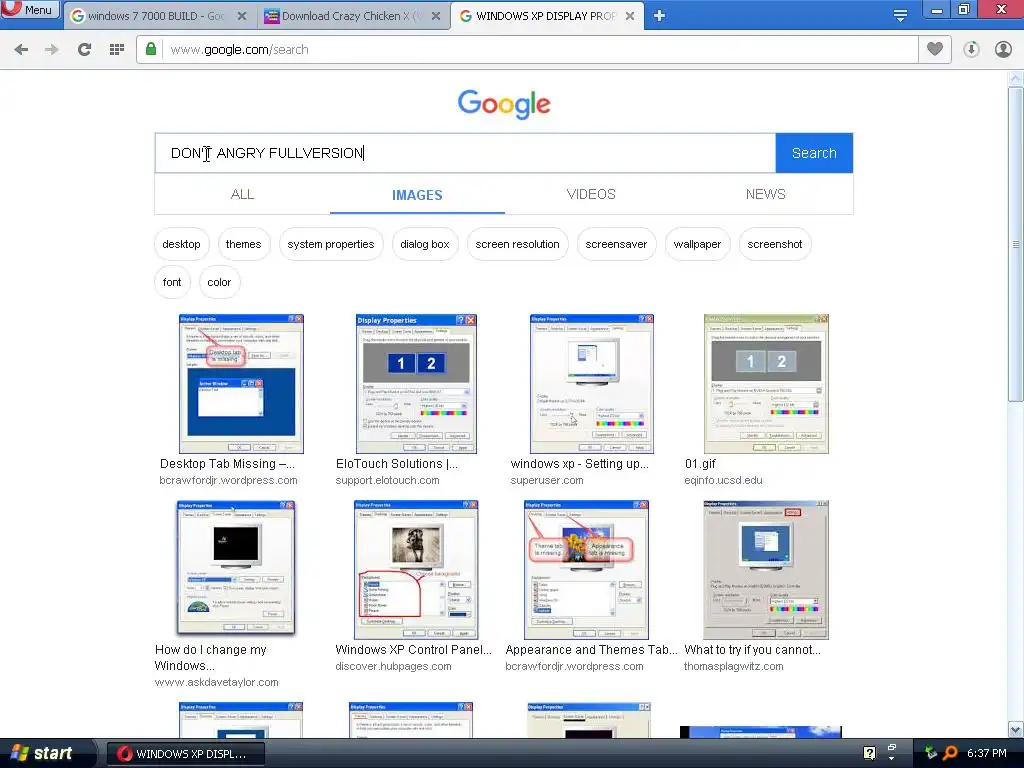The width and height of the screenshot is (1024, 768).
Task: Click the www.askdavetaylor.com source link
Action: click(x=216, y=682)
